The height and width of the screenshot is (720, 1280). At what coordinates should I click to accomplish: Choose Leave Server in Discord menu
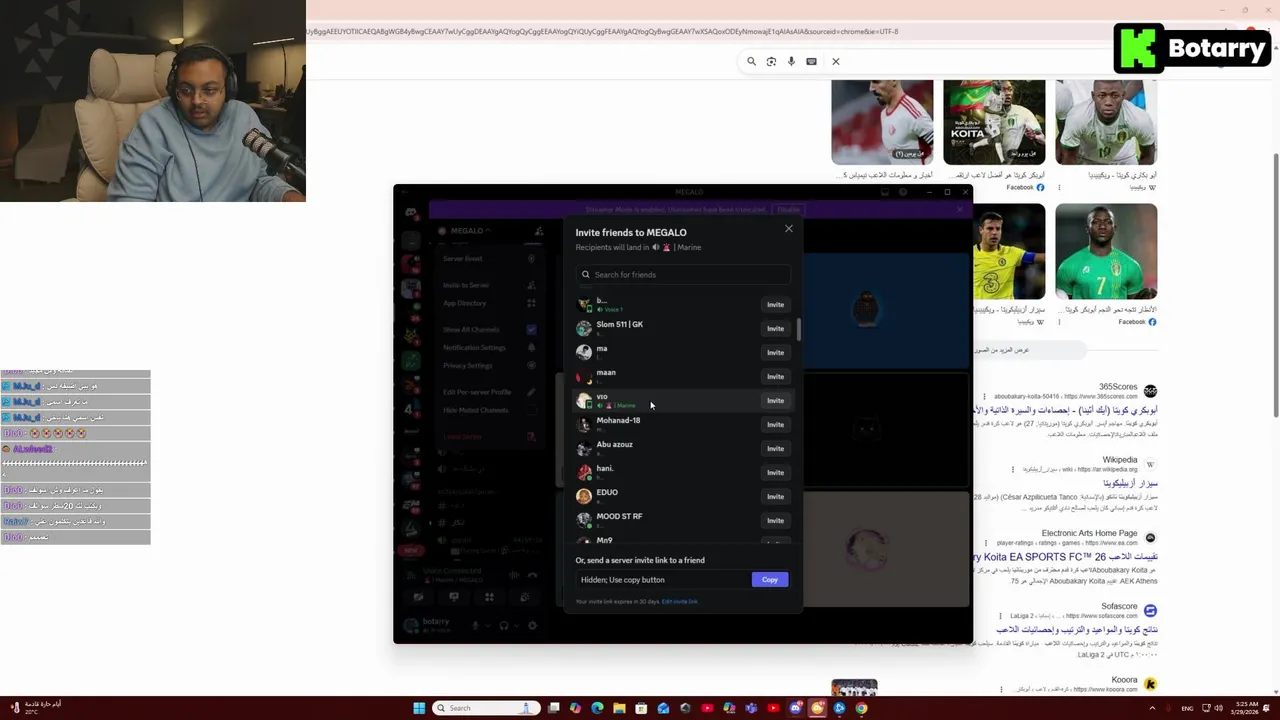(x=490, y=437)
